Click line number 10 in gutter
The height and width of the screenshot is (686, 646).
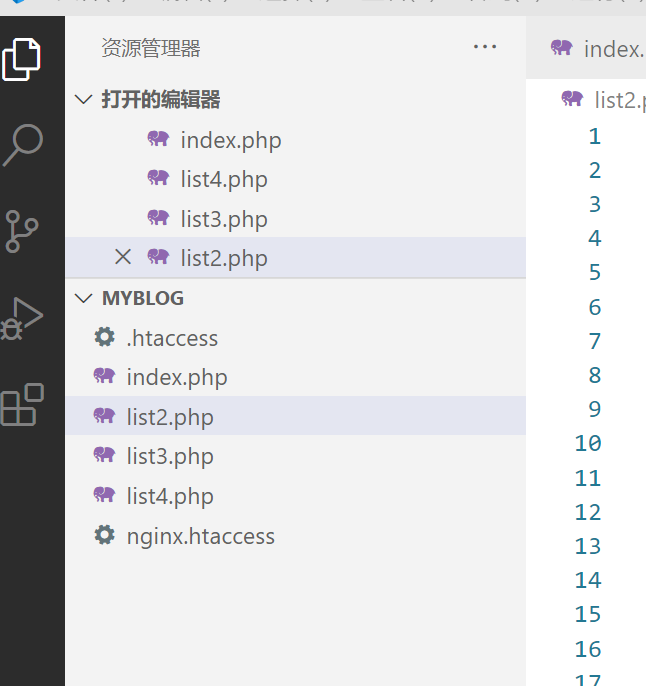click(x=588, y=444)
